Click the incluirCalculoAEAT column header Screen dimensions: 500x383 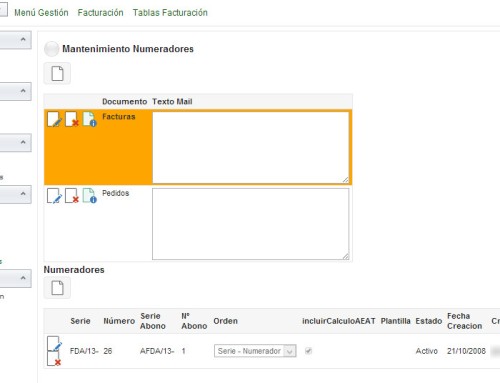pyautogui.click(x=339, y=321)
